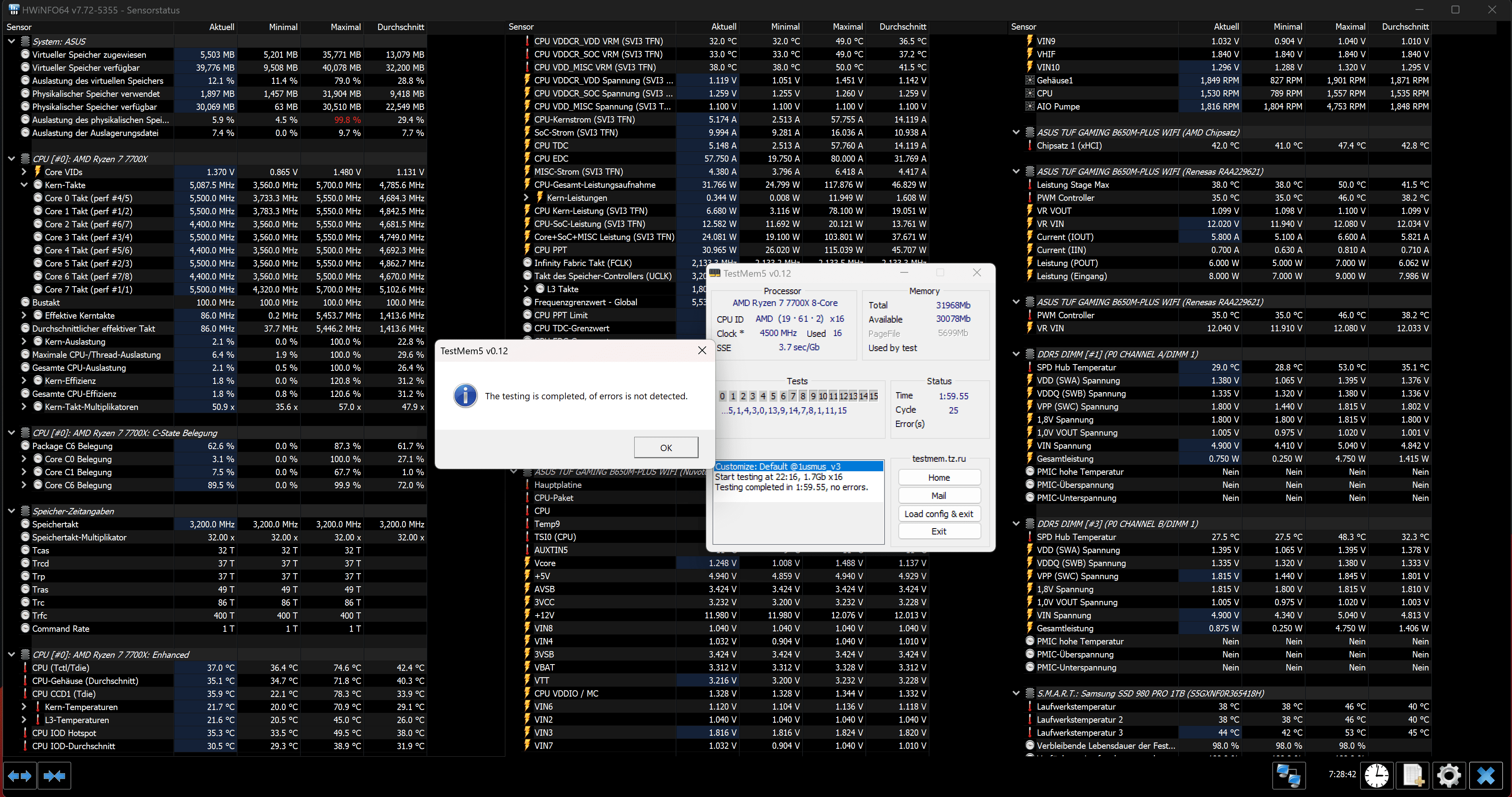Collapse the System: ASUS sensor group
Screen dimensions: 1512x797
(x=11, y=41)
